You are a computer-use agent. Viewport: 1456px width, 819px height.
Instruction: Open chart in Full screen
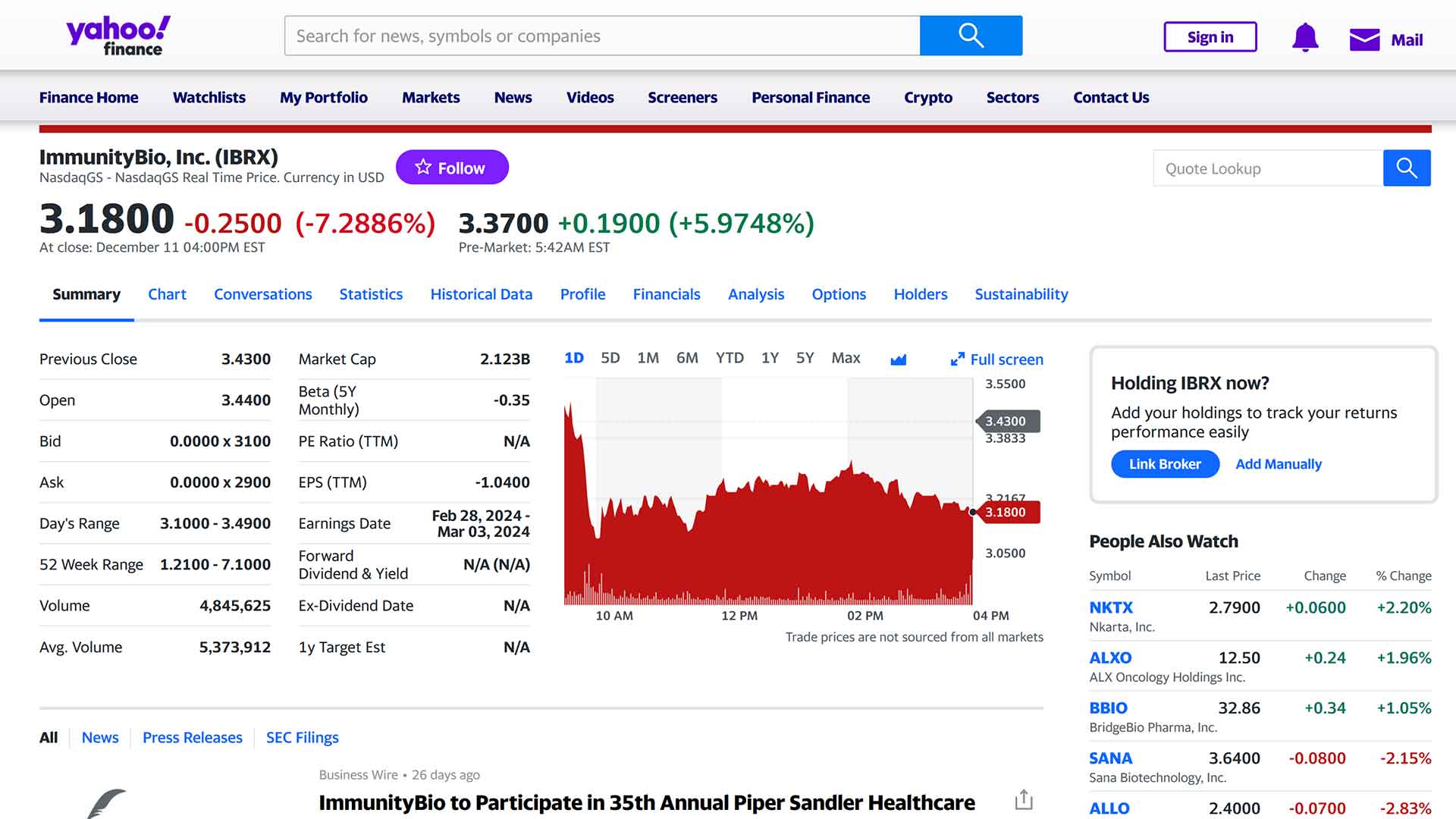coord(997,359)
